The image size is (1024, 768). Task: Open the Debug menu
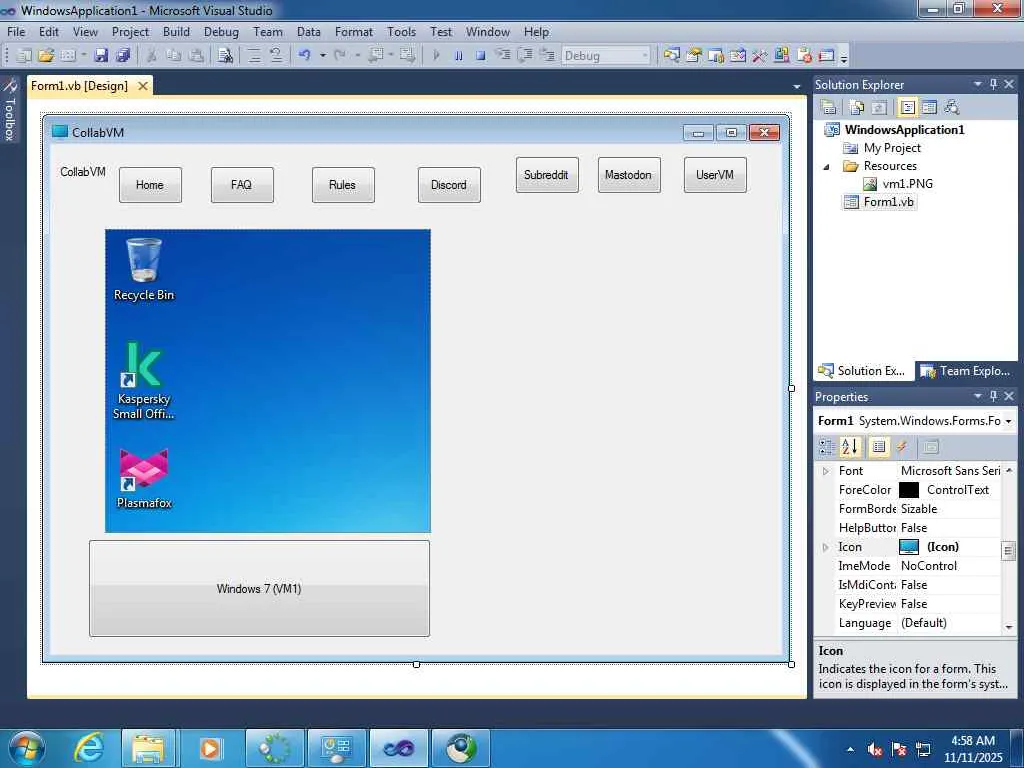point(221,32)
